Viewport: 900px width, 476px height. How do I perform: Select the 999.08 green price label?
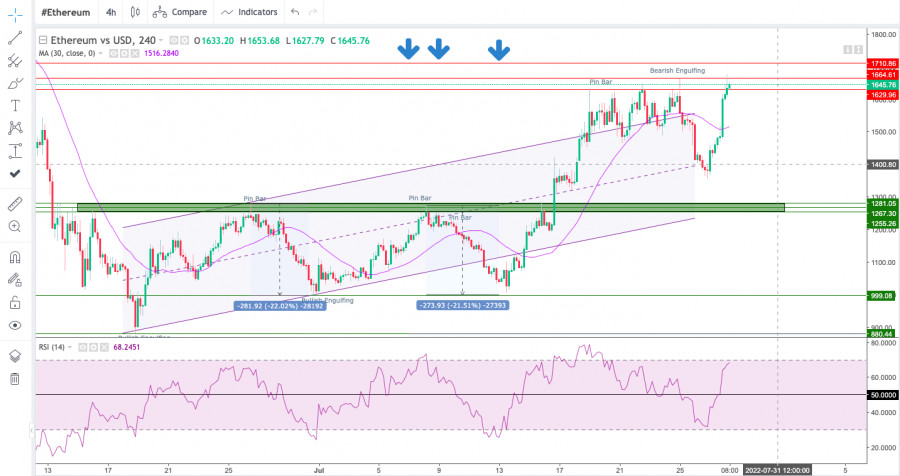coord(883,296)
